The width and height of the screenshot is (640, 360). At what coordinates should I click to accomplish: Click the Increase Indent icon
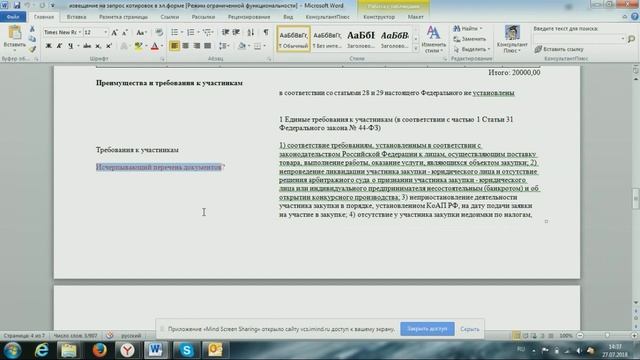[236, 32]
